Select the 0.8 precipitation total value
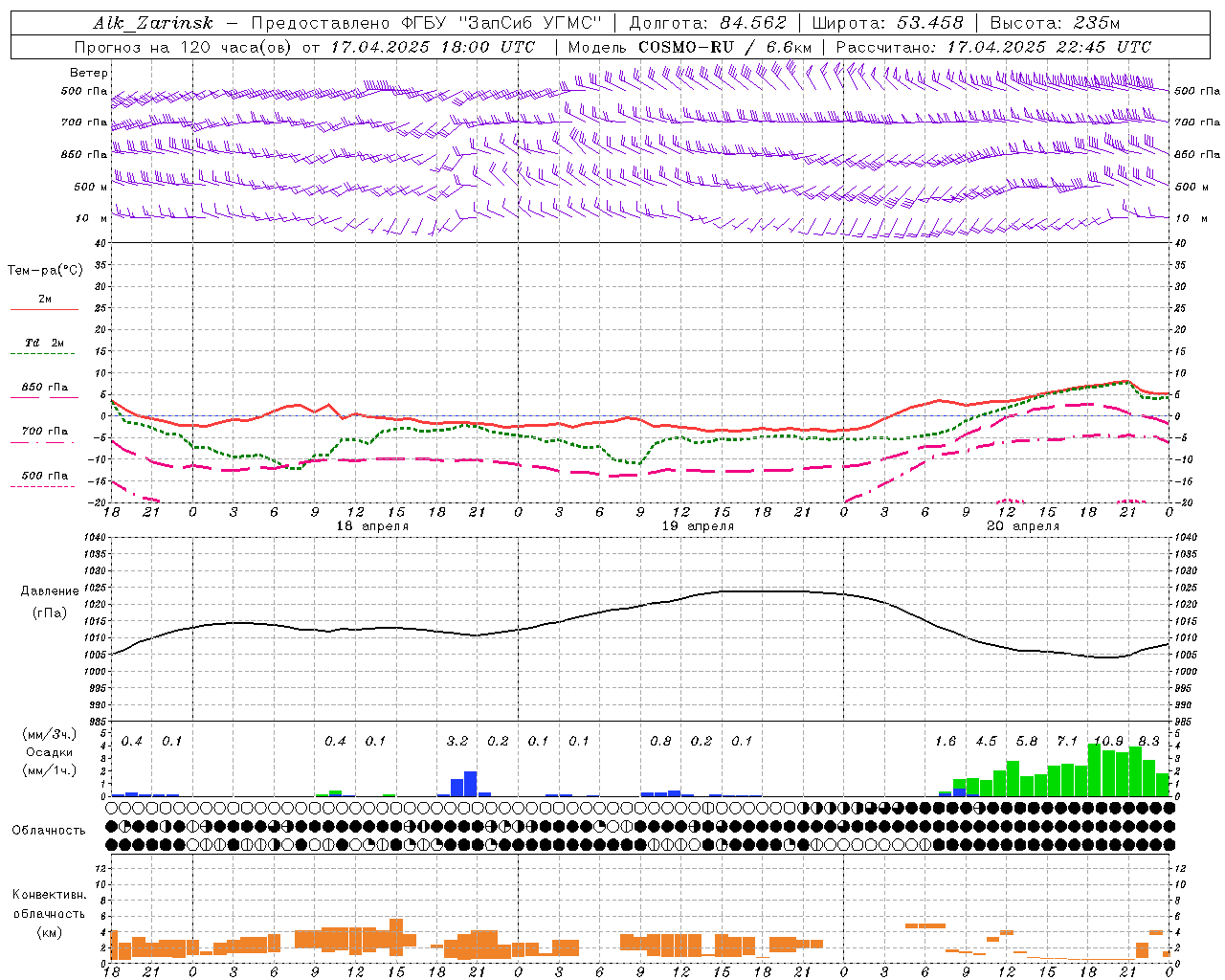The image size is (1225, 980). 660,741
